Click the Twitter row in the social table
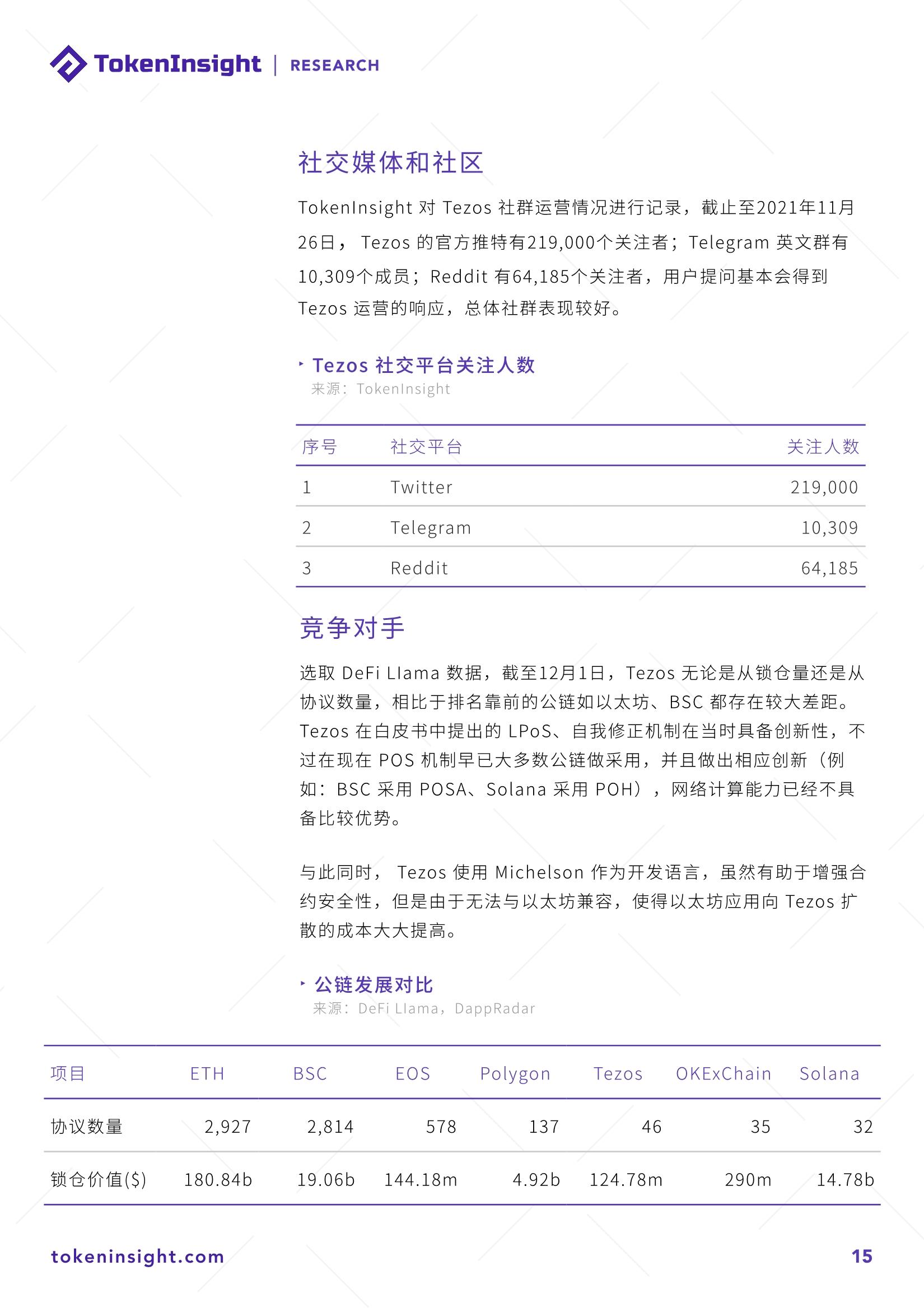924x1308 pixels. (x=422, y=487)
